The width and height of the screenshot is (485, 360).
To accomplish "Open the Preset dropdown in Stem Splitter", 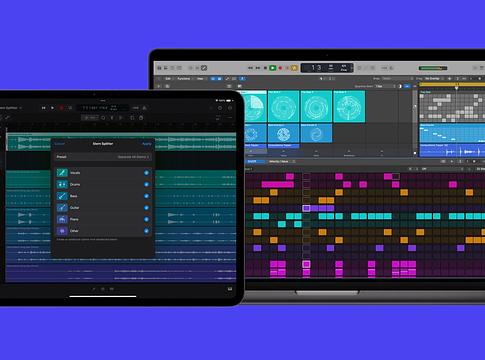I will [133, 157].
